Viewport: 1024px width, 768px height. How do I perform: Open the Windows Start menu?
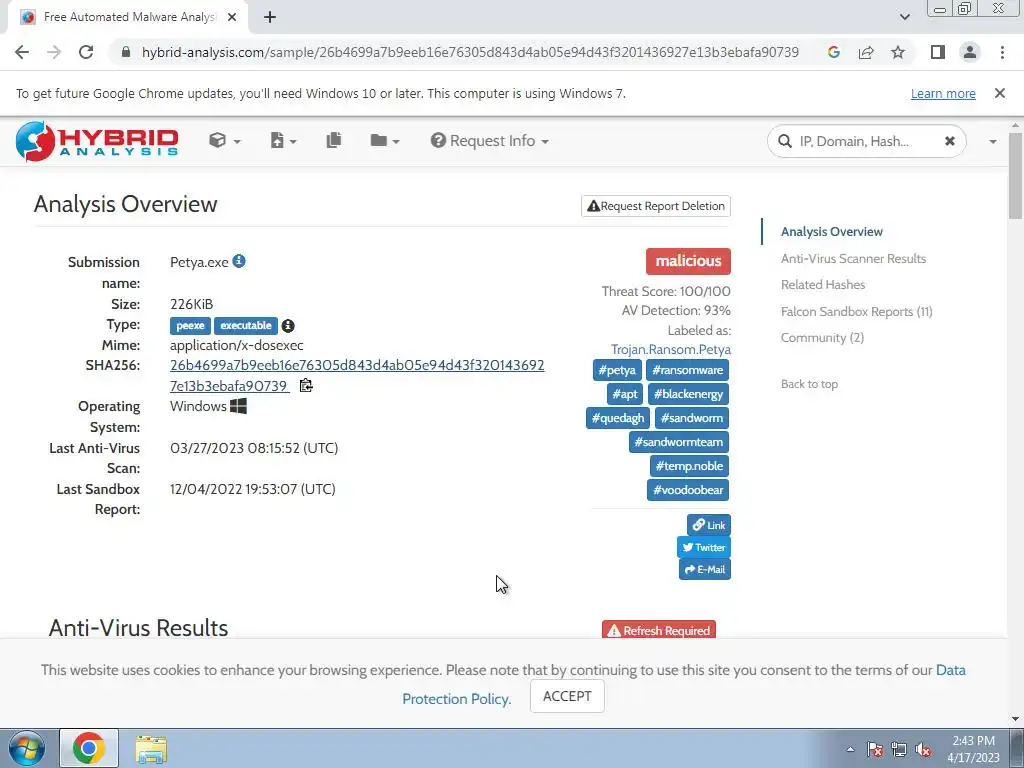click(x=26, y=748)
